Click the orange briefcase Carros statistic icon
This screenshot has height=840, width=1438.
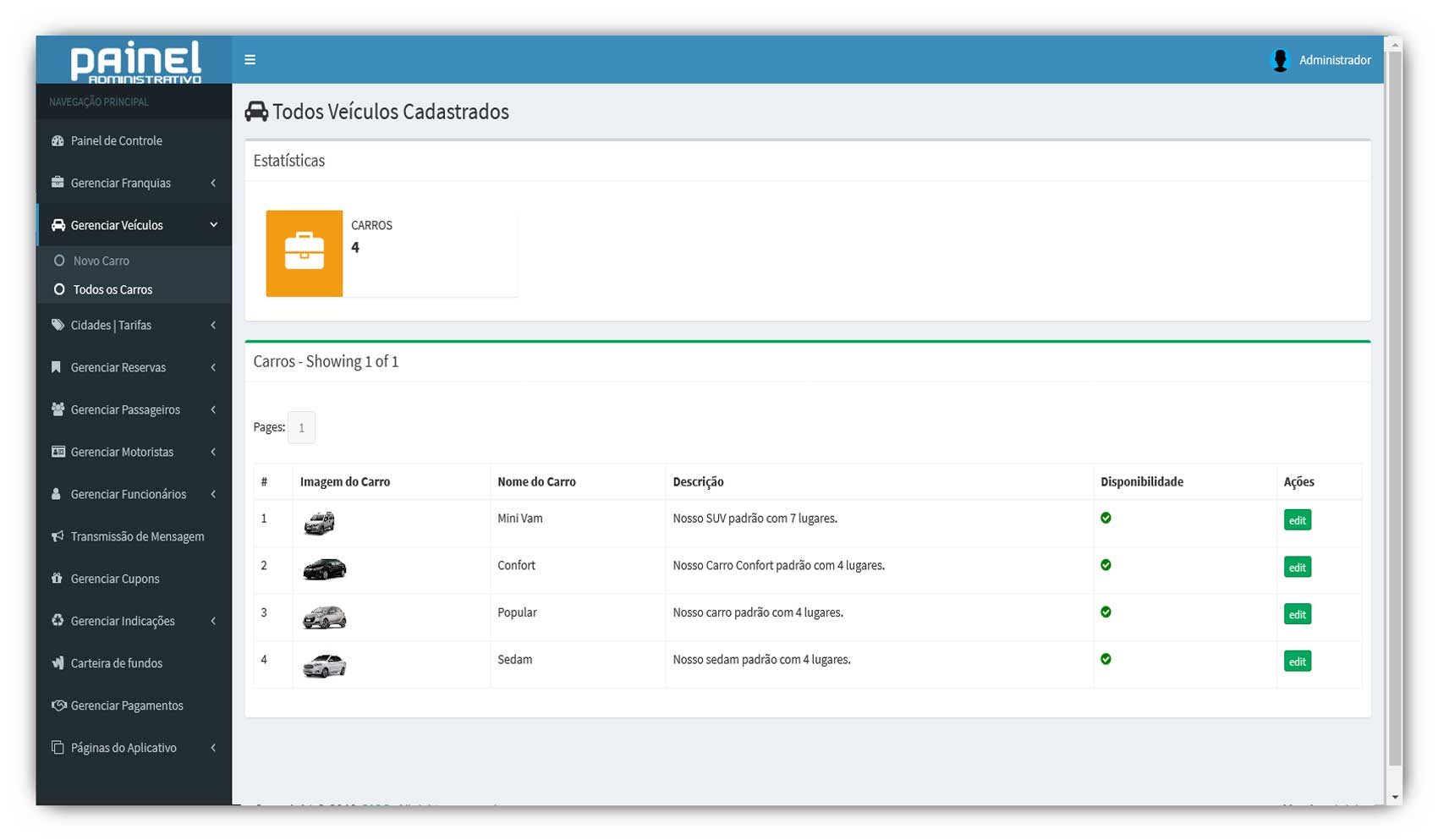(x=305, y=253)
